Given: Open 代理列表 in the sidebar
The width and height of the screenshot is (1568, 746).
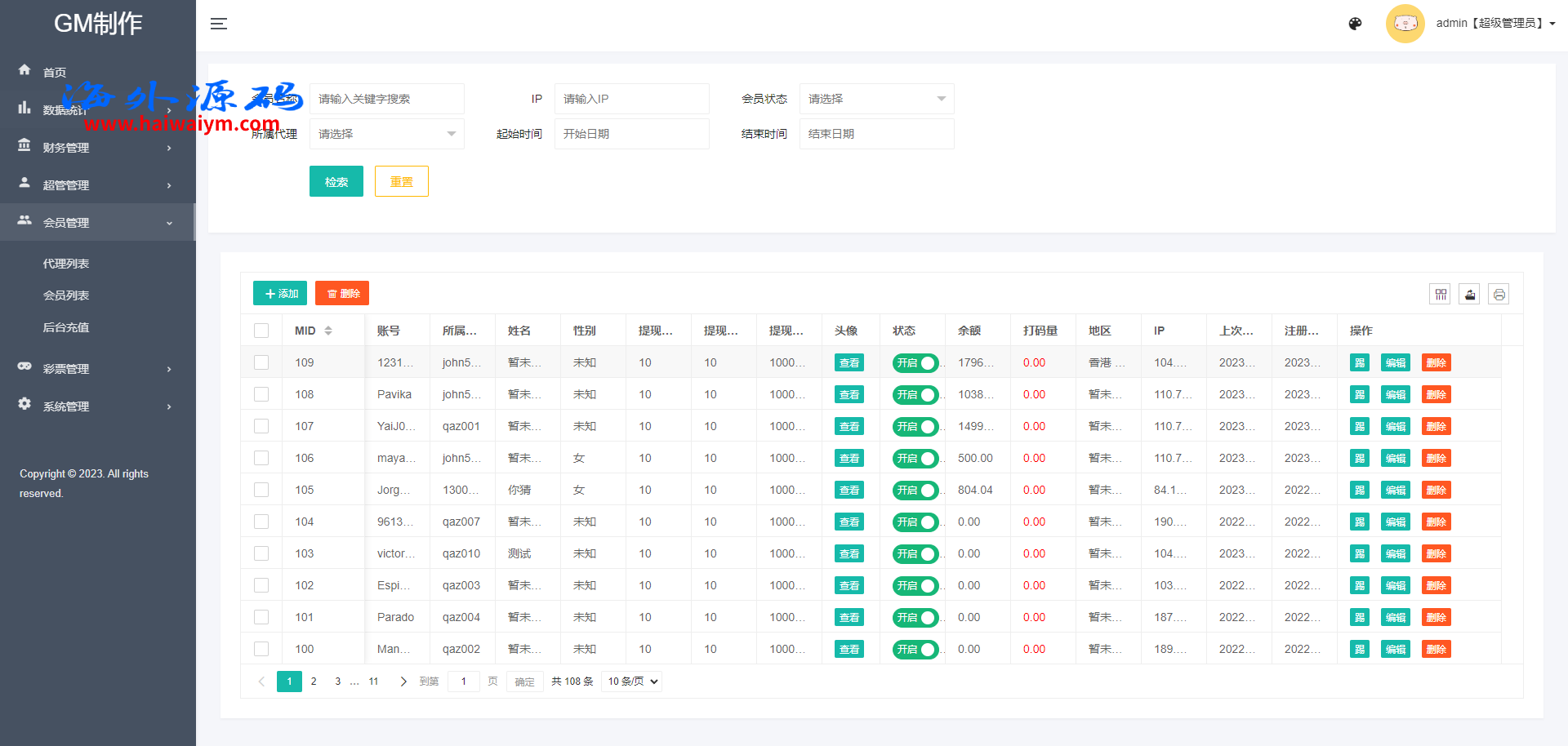Looking at the screenshot, I should [x=66, y=264].
